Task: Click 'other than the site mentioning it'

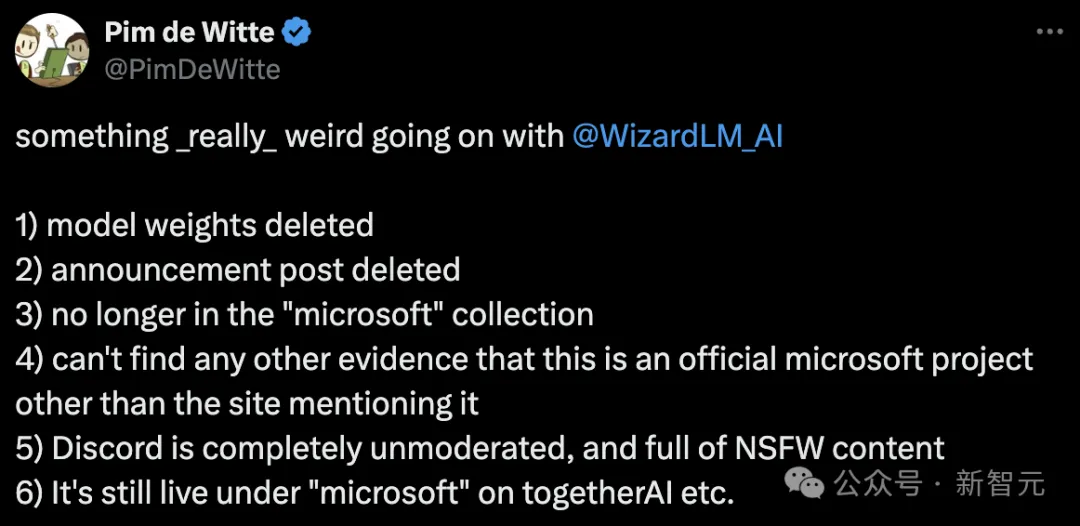Action: point(247,403)
